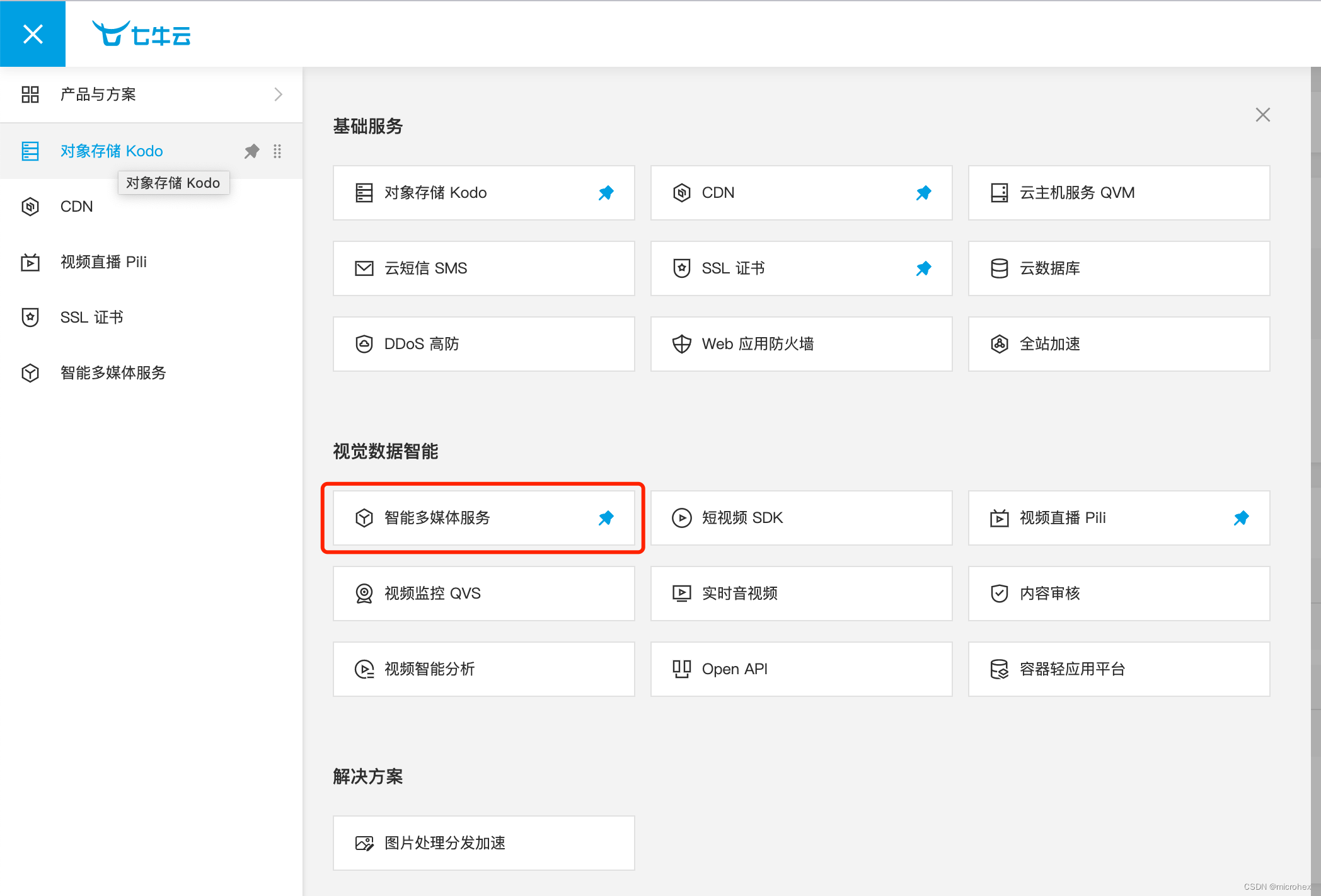Viewport: 1321px width, 896px height.
Task: Click the SSL shield icon in the sidebar
Action: click(30, 318)
